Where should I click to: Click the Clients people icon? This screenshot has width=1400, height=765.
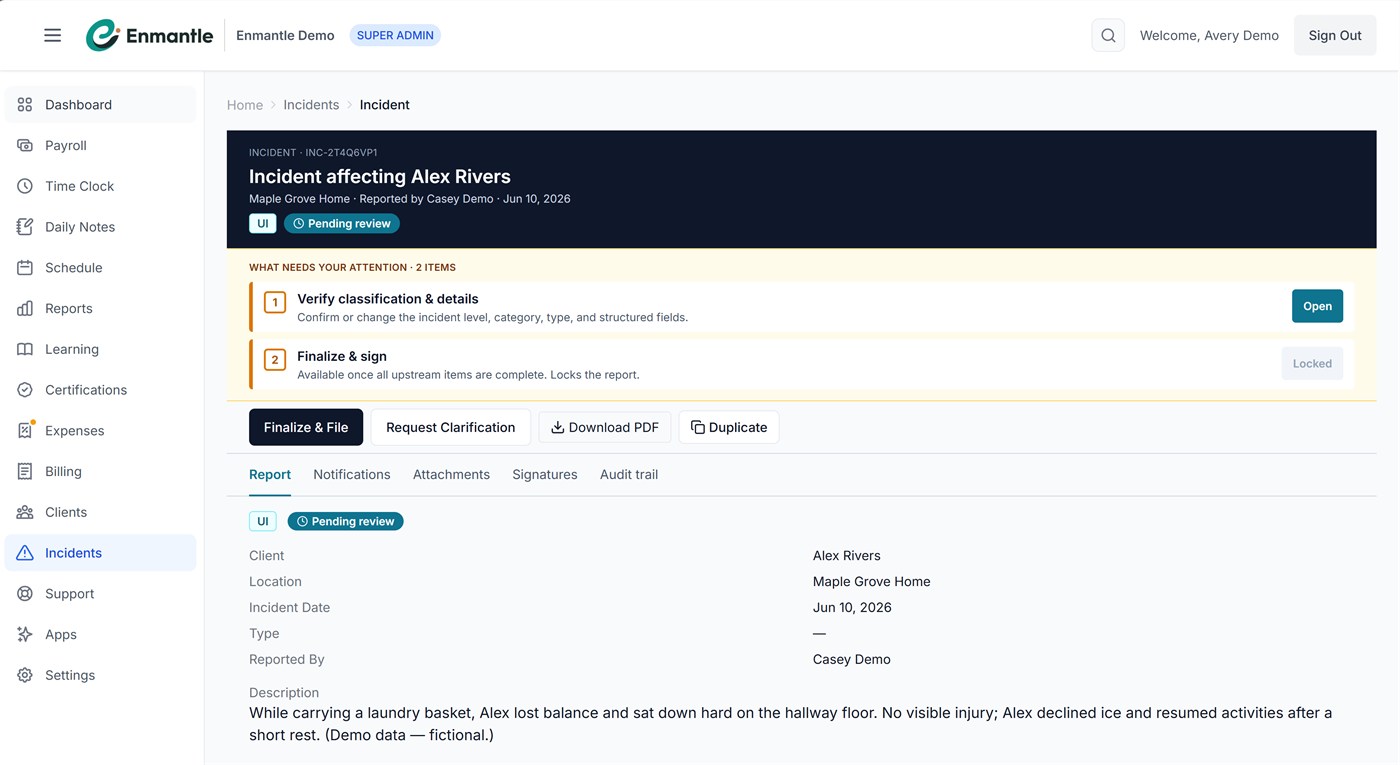pos(25,512)
